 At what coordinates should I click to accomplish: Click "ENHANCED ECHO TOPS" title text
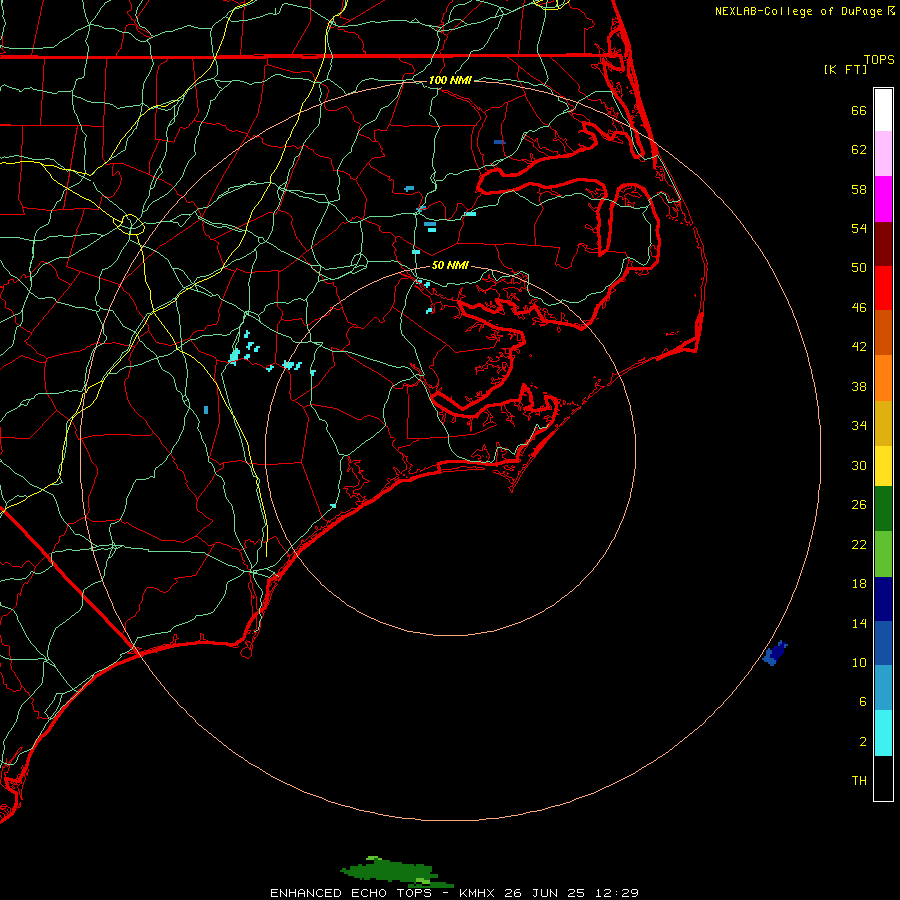[x=351, y=893]
